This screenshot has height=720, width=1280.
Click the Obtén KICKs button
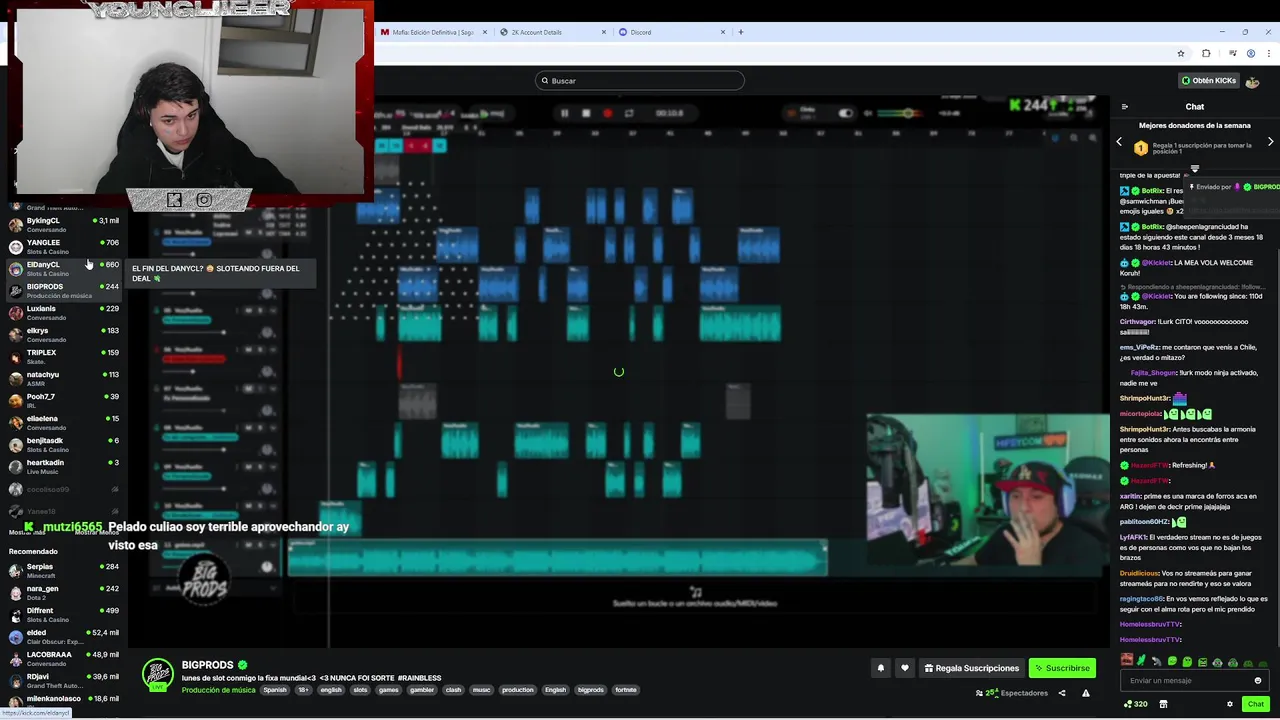tap(1209, 81)
